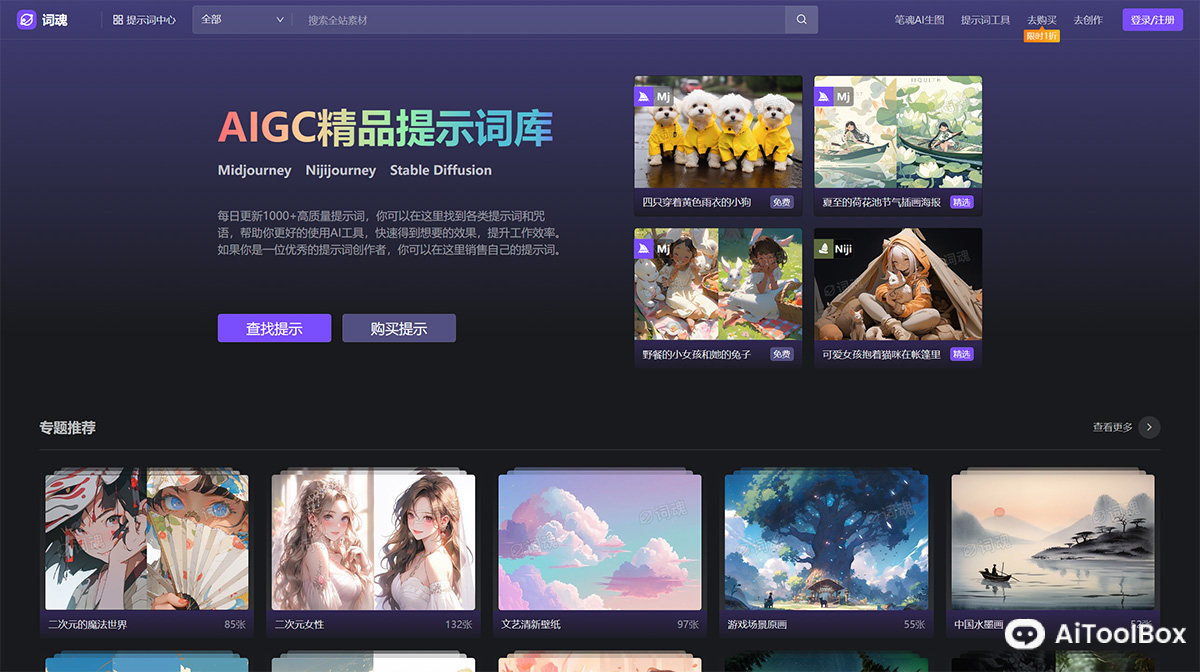Screen dimensions: 1200x672
Task: Open the yellow raincoat puppies thumbnail
Action: pyautogui.click(x=718, y=131)
